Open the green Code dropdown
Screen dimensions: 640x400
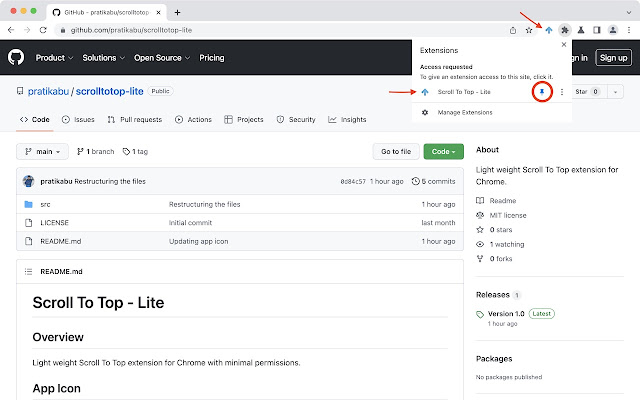[x=443, y=151]
